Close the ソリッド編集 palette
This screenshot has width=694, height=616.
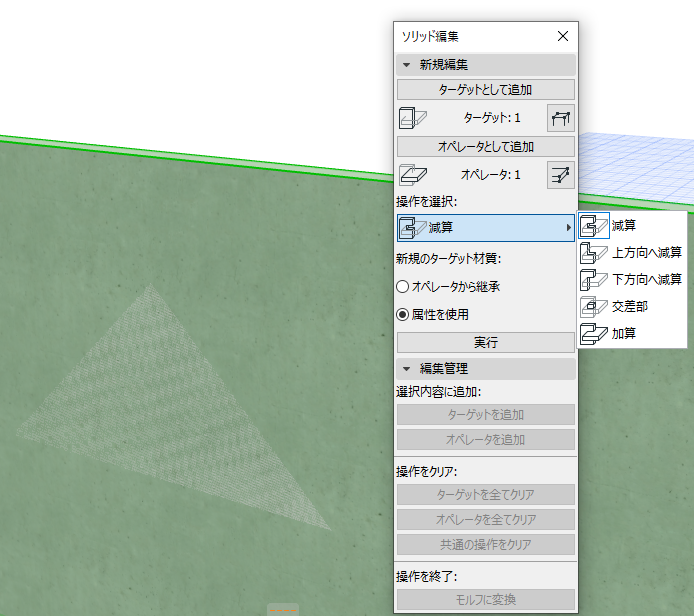563,36
